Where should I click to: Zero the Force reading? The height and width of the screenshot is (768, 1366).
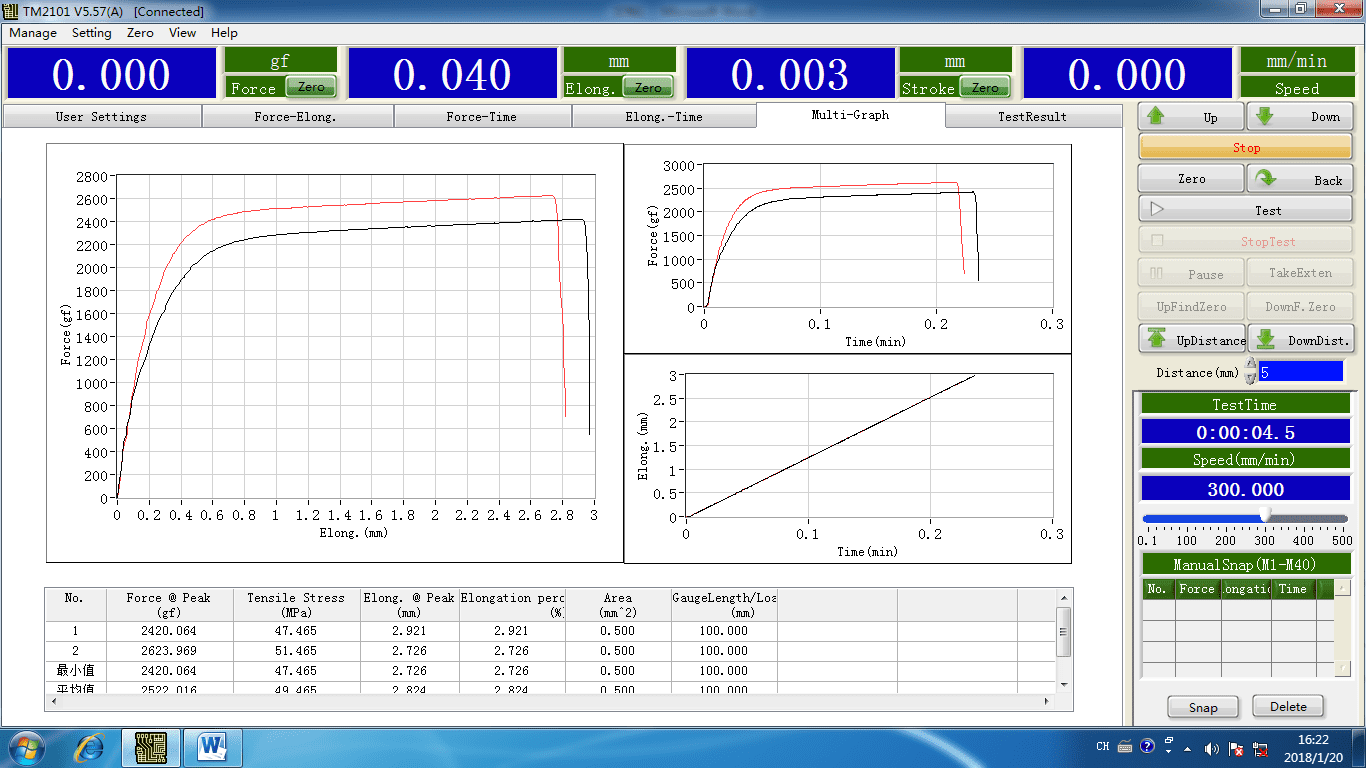point(311,88)
